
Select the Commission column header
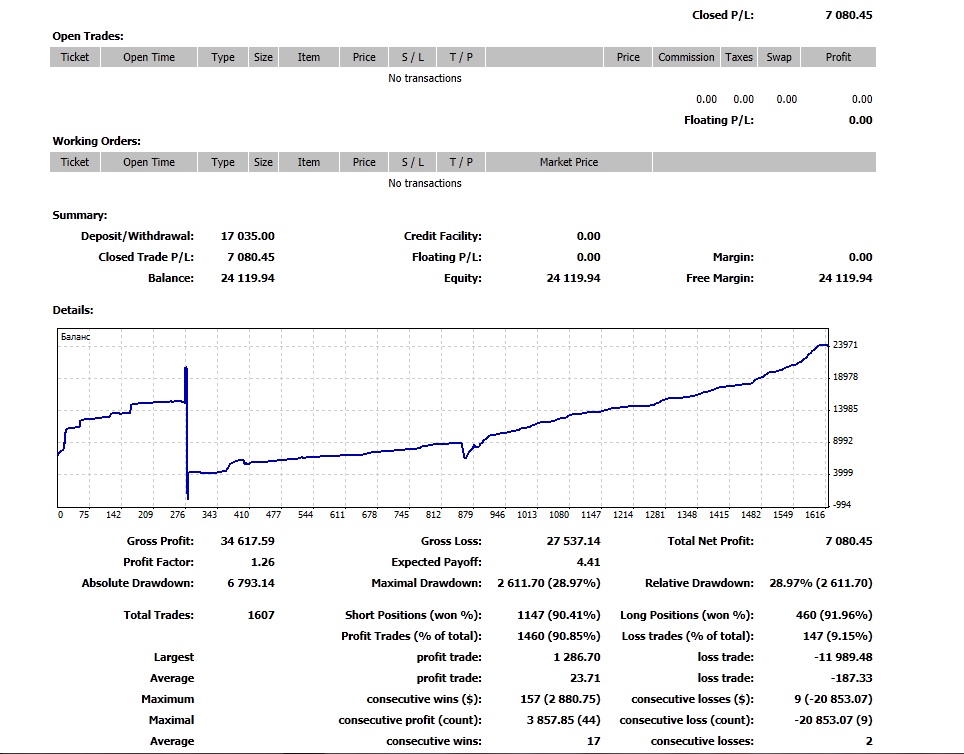686,57
